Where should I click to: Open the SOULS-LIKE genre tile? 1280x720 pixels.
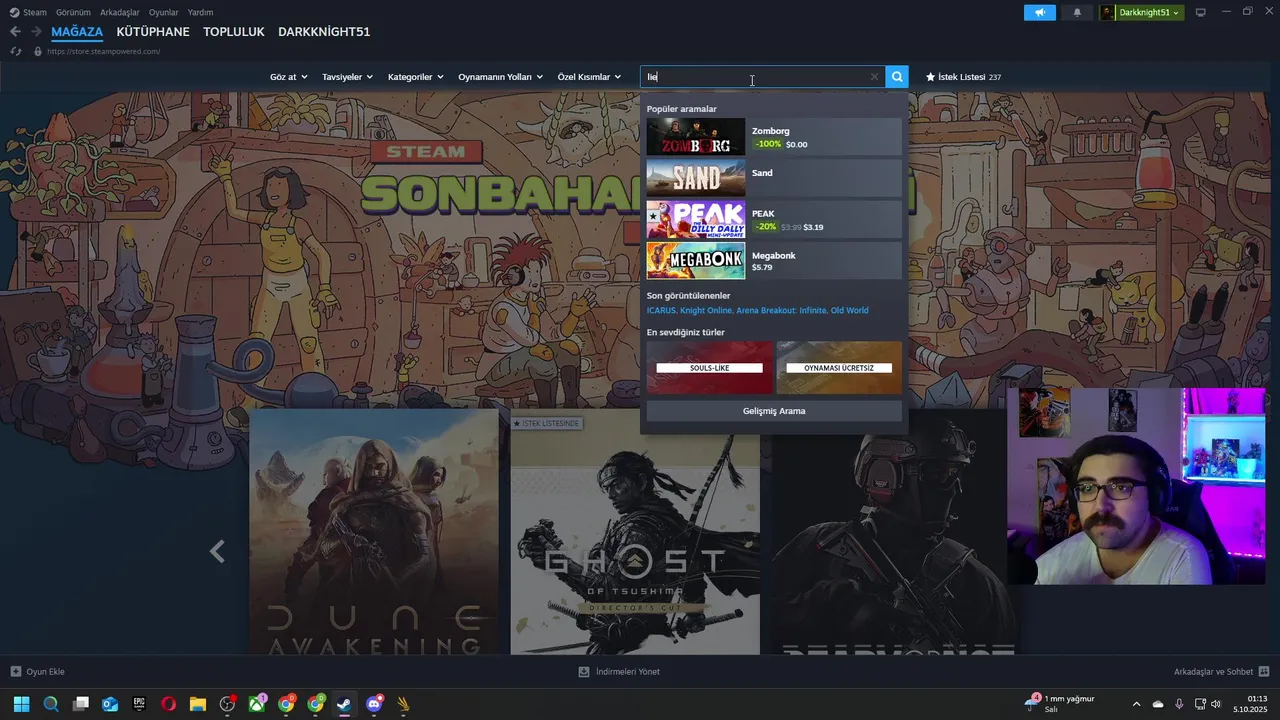[710, 368]
